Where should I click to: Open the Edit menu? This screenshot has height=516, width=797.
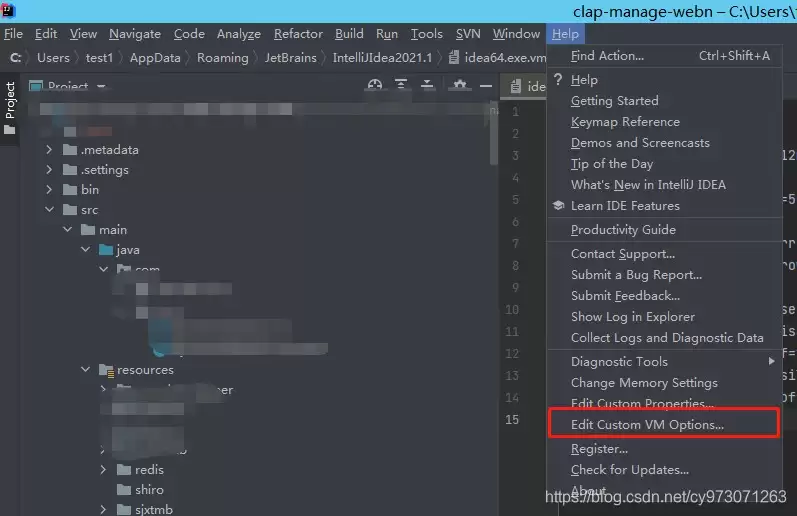tap(46, 34)
